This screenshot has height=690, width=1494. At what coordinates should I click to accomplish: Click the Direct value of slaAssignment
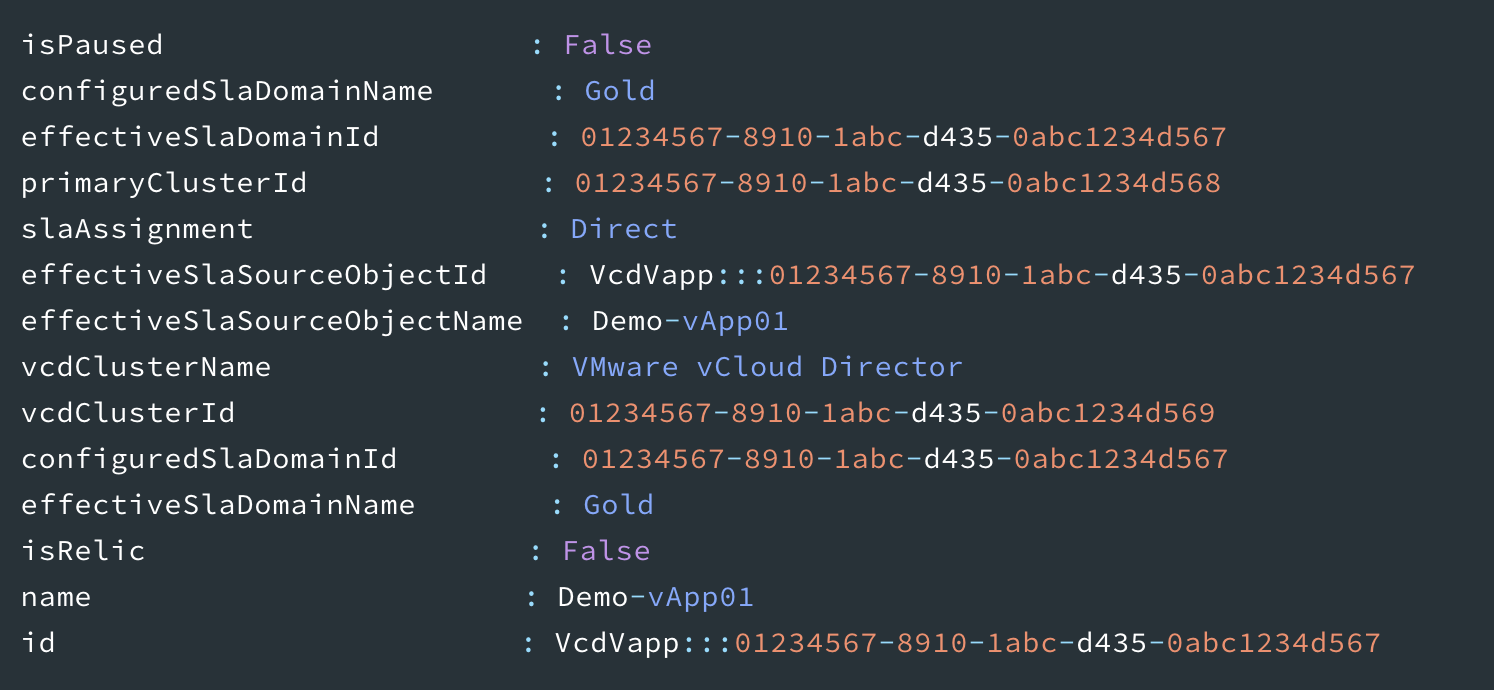click(x=624, y=229)
